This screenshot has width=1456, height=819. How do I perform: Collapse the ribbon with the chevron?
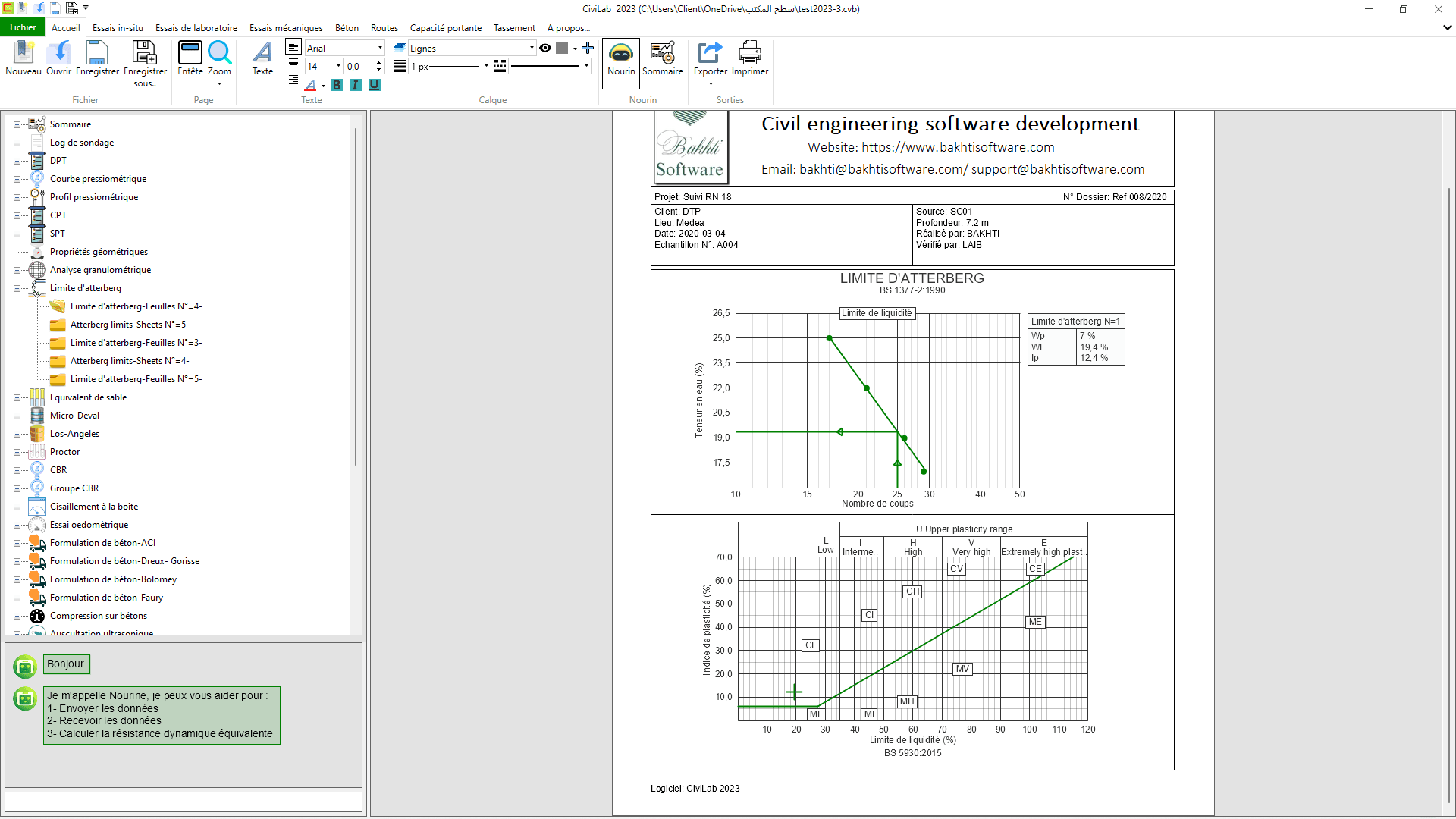(x=1447, y=27)
